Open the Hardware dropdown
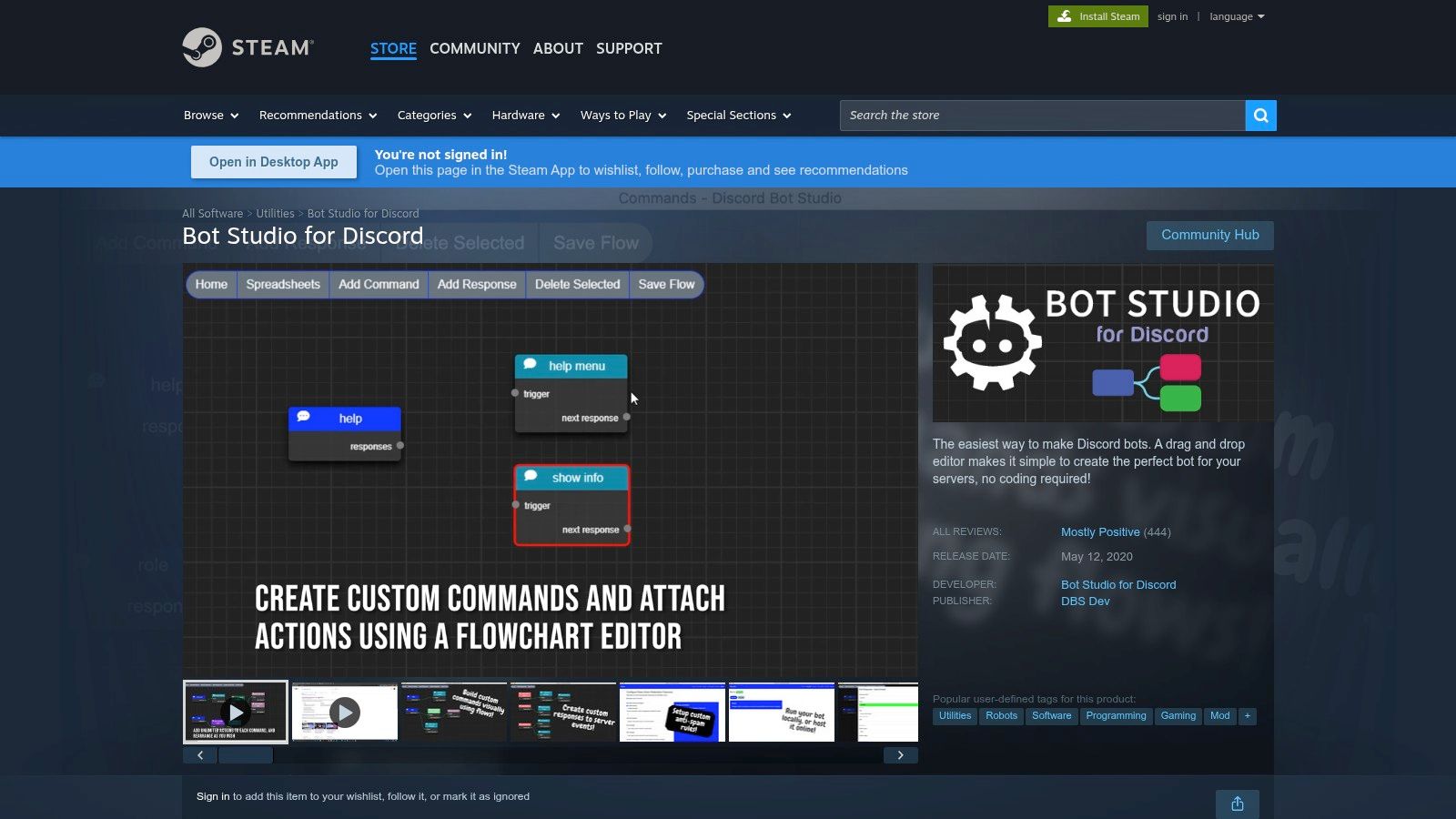Image resolution: width=1456 pixels, height=819 pixels. pyautogui.click(x=526, y=116)
